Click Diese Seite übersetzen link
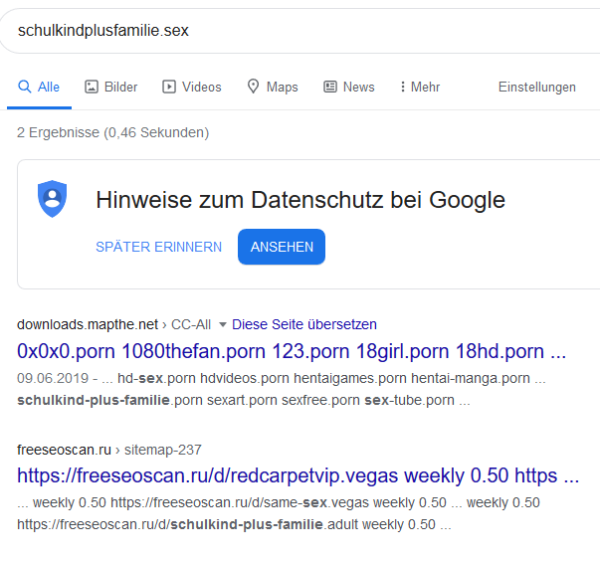600x561 pixels. click(304, 325)
